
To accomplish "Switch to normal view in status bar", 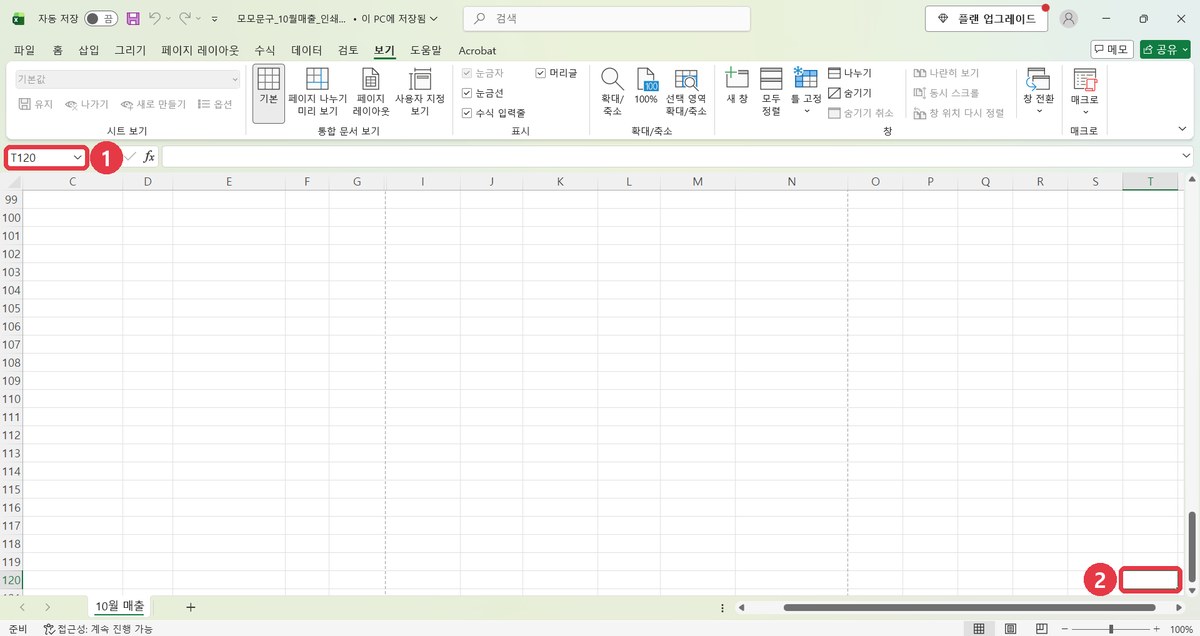I will [979, 628].
